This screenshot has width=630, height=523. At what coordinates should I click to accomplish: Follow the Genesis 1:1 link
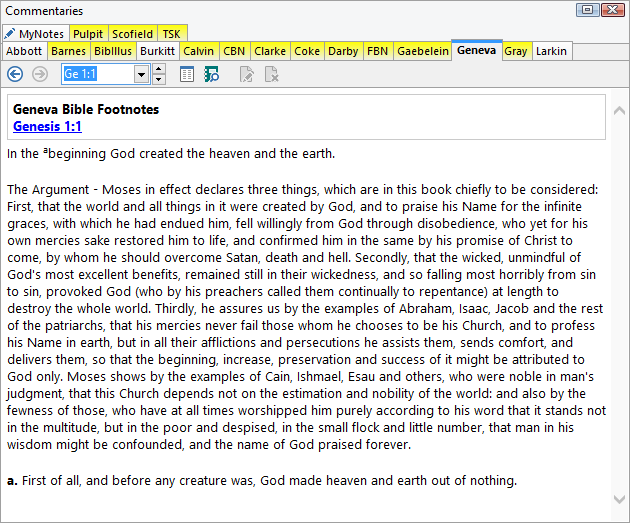(47, 127)
